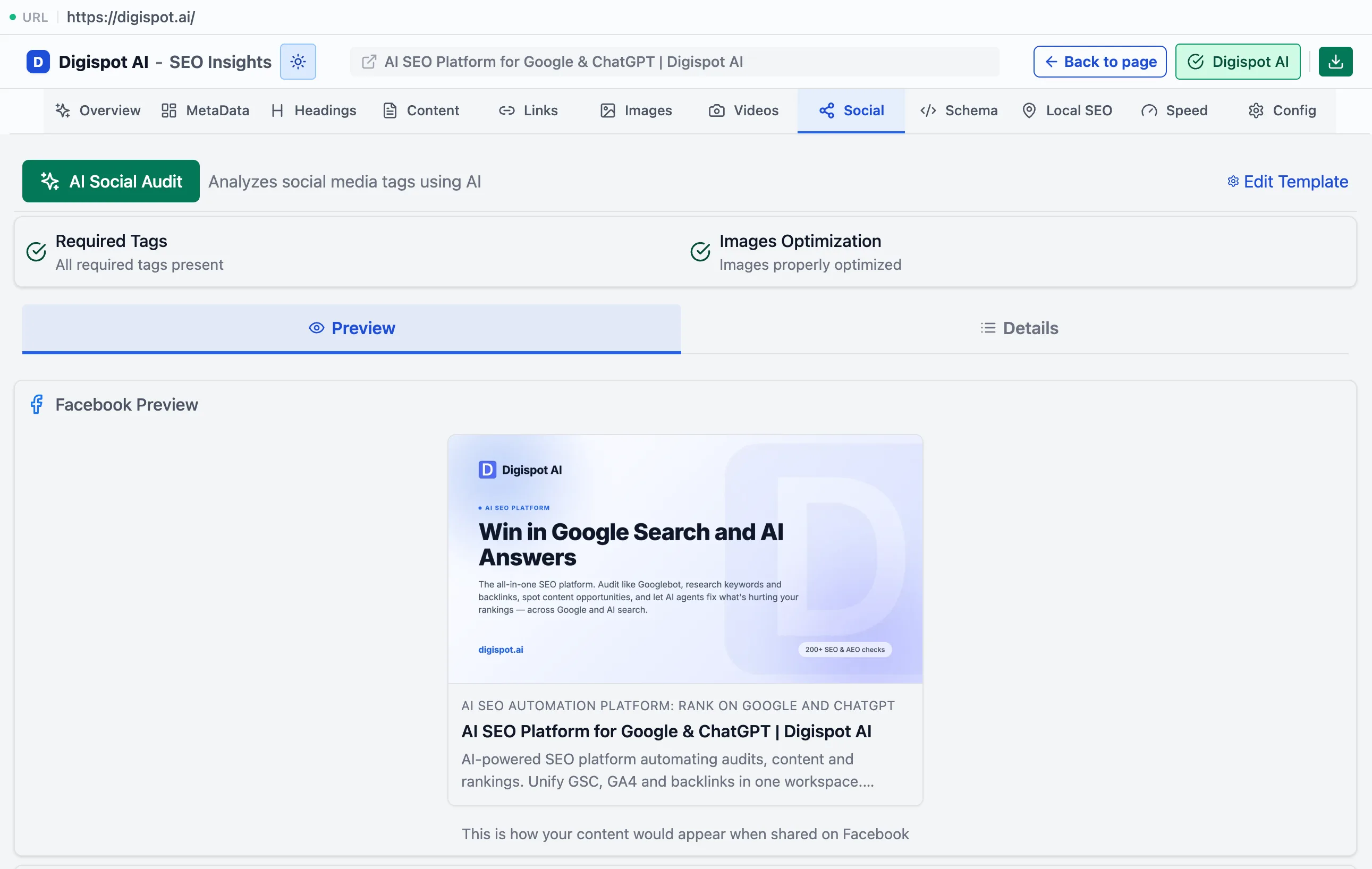Image resolution: width=1372 pixels, height=869 pixels.
Task: Click the text Images properly optimized
Action: [x=810, y=265]
